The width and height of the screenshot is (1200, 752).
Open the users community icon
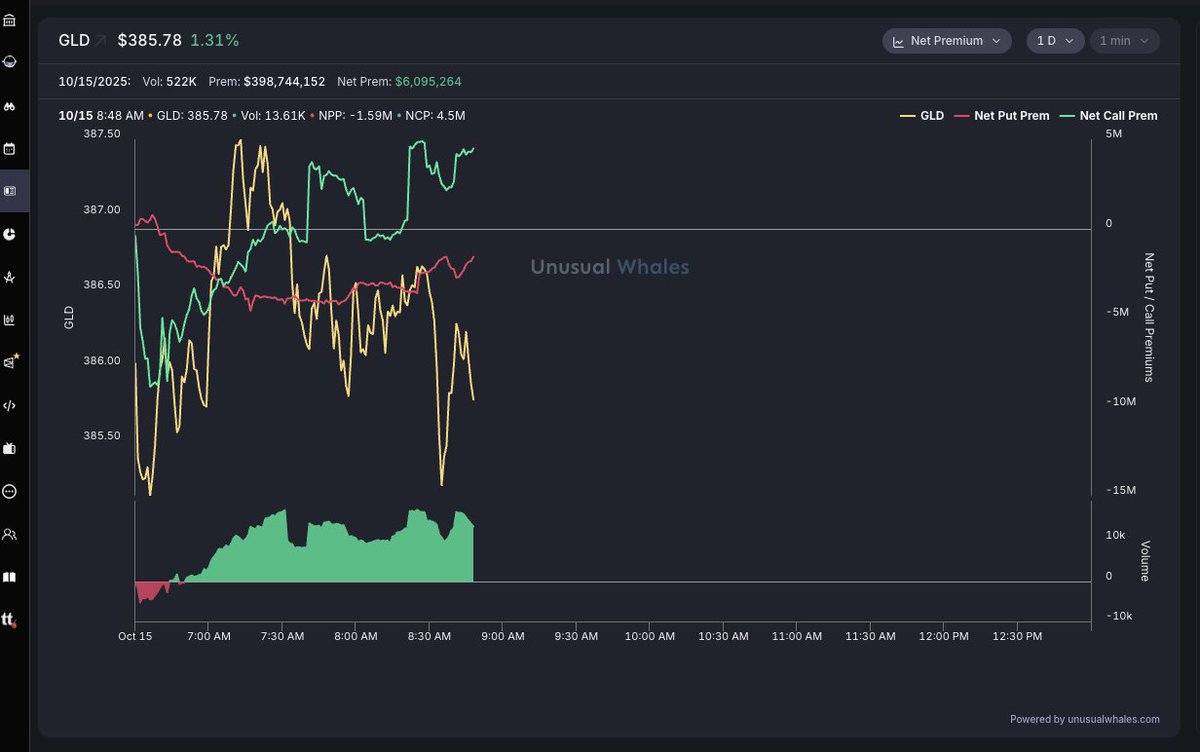point(9,534)
